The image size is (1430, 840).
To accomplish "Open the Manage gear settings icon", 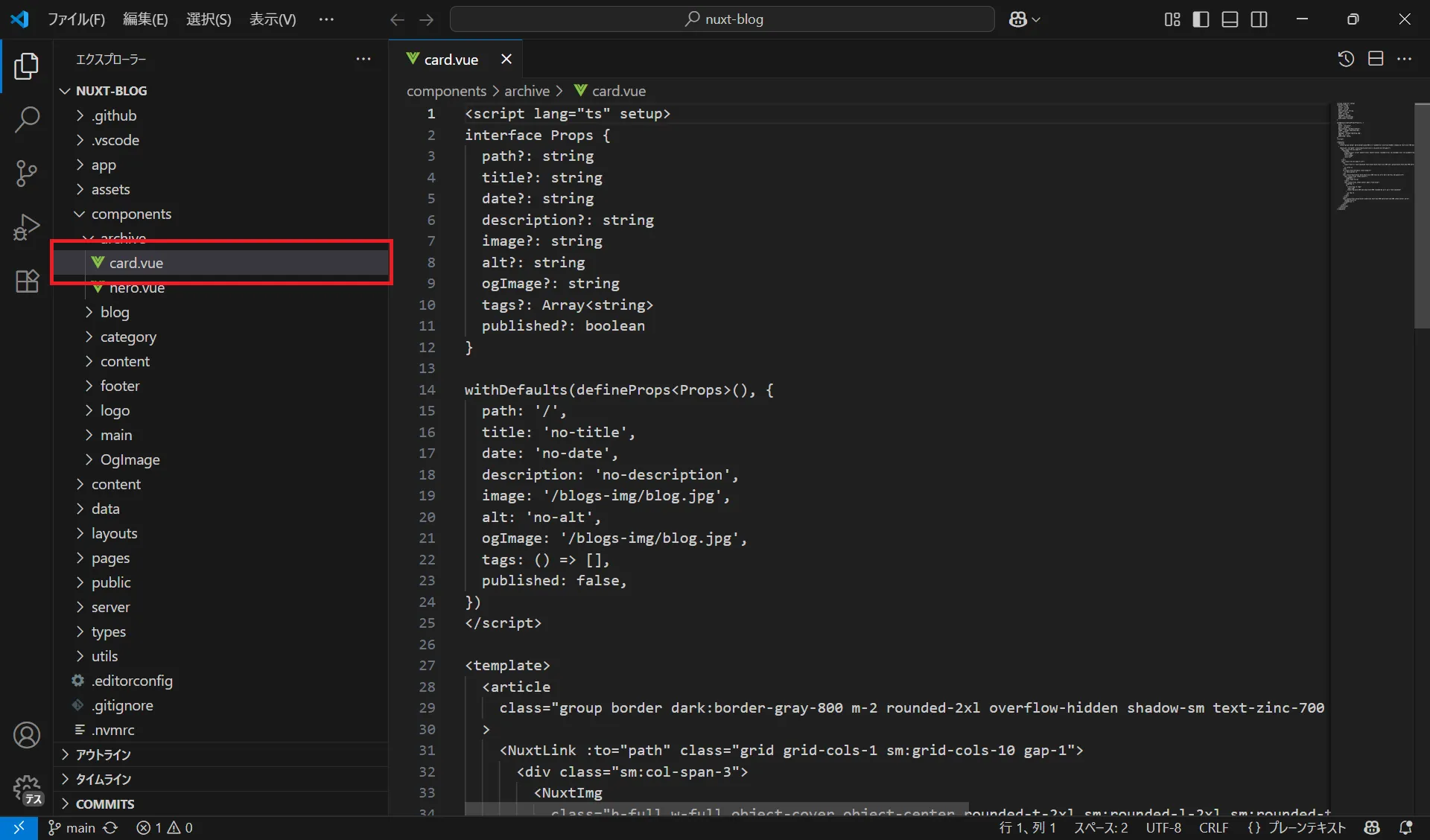I will 27,789.
